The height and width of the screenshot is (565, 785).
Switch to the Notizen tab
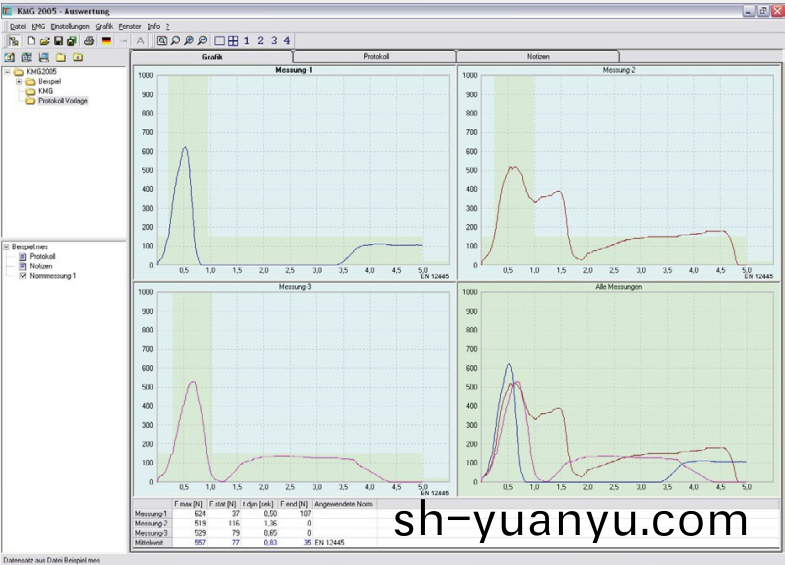pos(538,57)
